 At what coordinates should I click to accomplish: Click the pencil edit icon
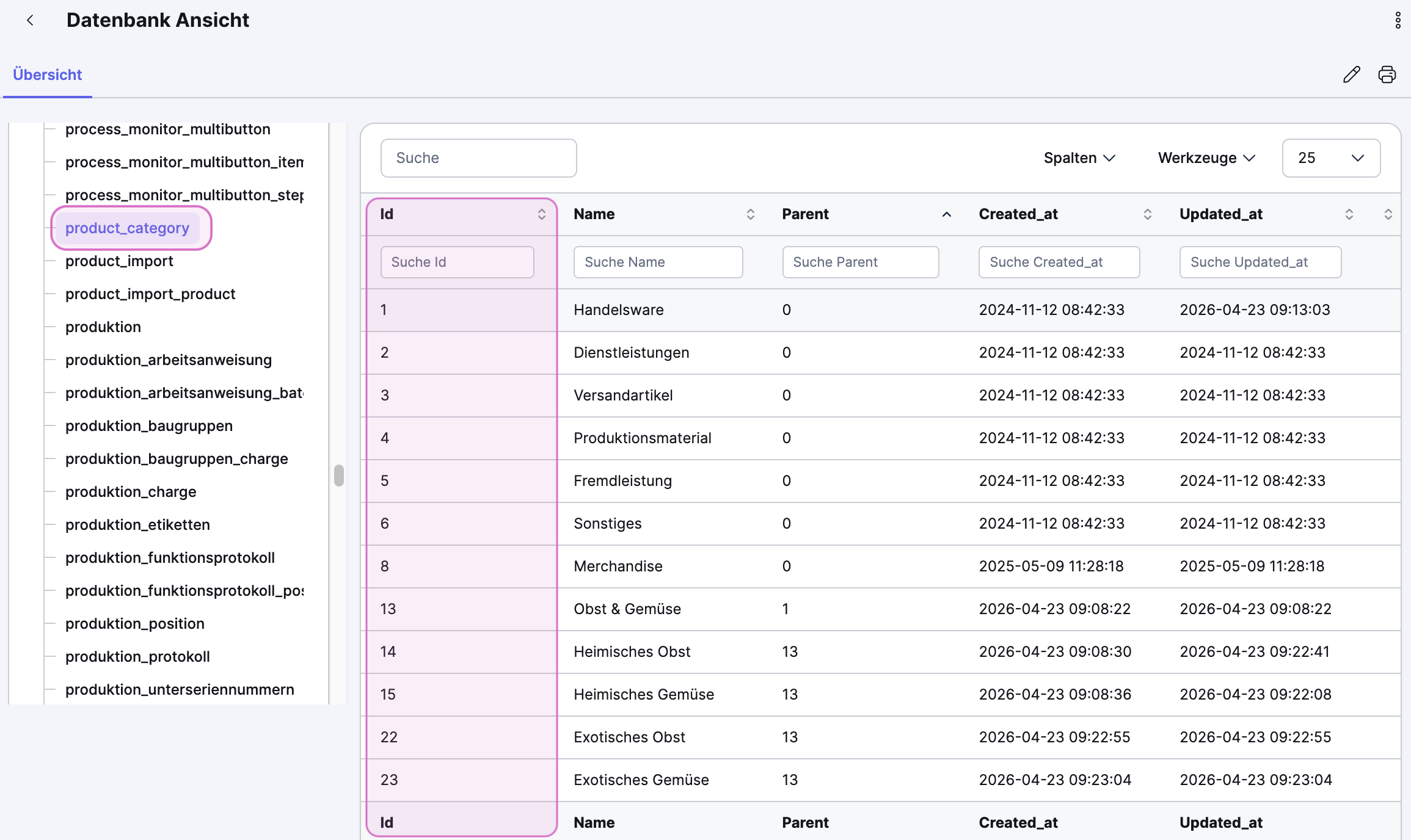coord(1352,74)
